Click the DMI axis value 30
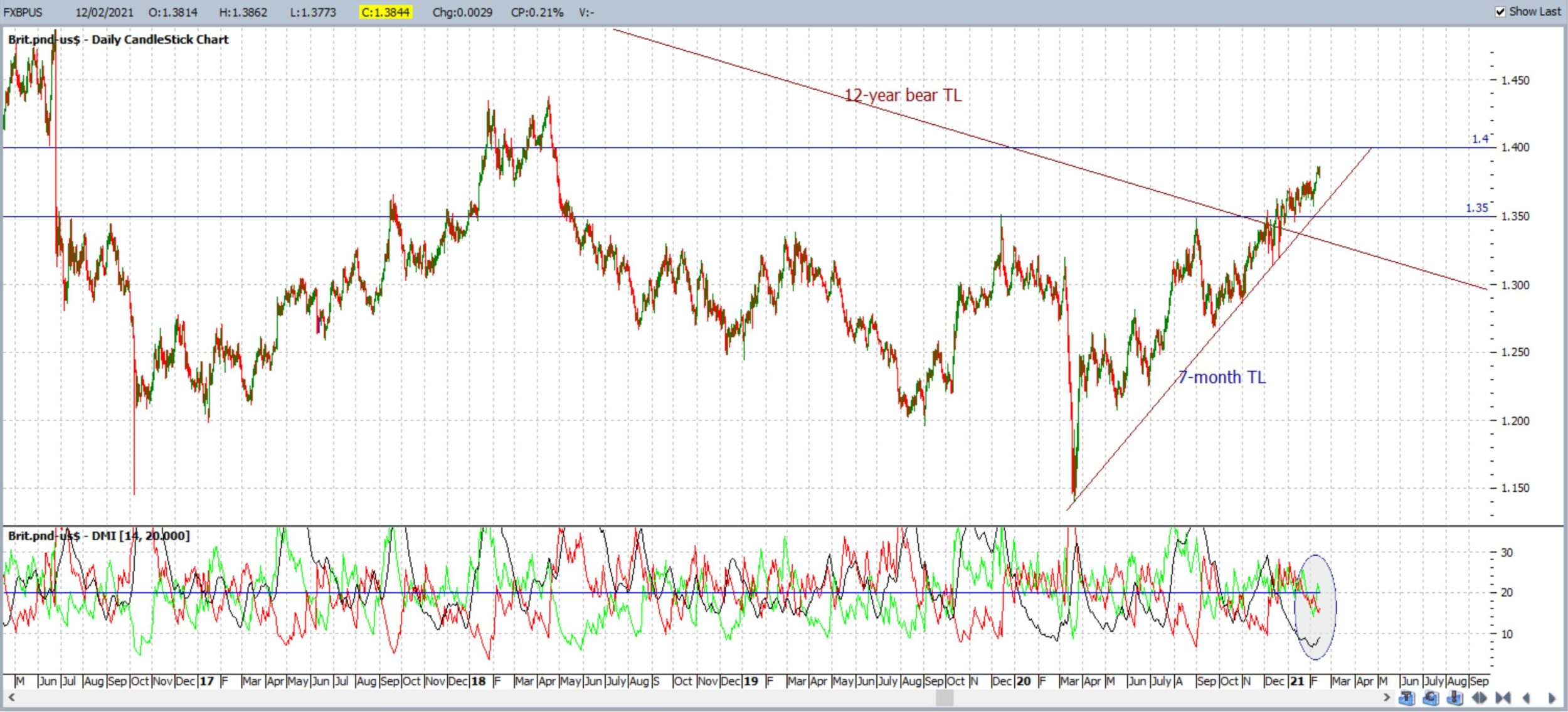Image resolution: width=1568 pixels, height=712 pixels. [1507, 553]
